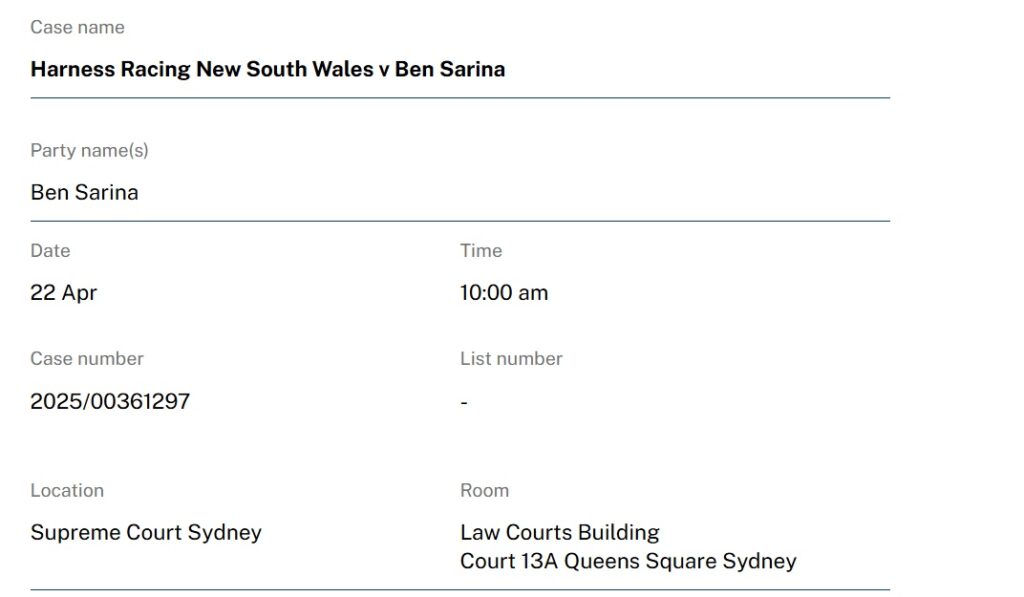Image resolution: width=1024 pixels, height=597 pixels.
Task: Click the "Date" field label
Action: 50,250
